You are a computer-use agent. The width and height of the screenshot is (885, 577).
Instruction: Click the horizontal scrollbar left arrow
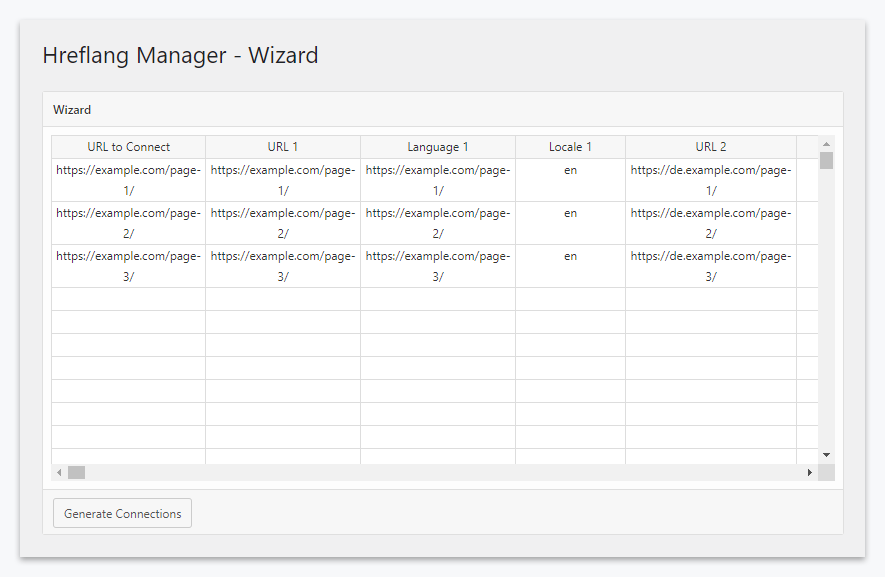(x=59, y=472)
